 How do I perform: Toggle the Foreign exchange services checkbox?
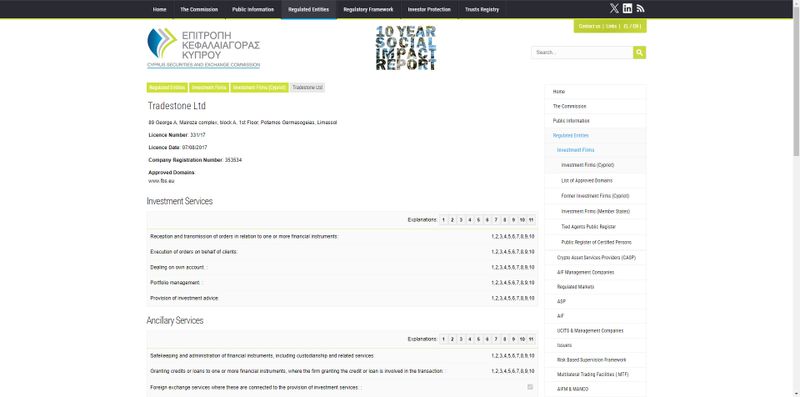(x=530, y=387)
